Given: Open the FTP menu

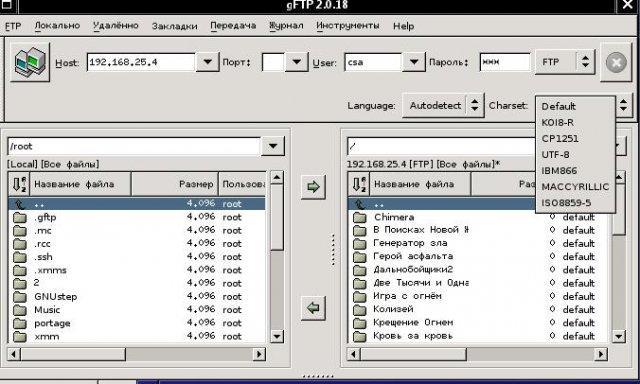Looking at the screenshot, I should click(x=13, y=26).
